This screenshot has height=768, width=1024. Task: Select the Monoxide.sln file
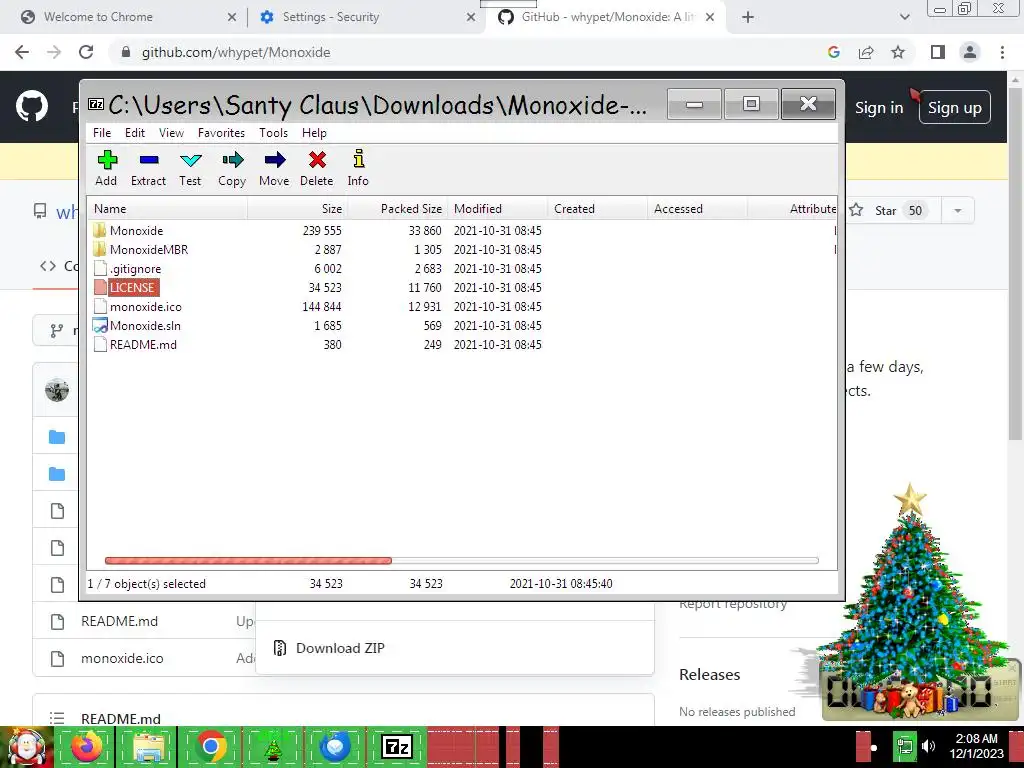(462, 325)
